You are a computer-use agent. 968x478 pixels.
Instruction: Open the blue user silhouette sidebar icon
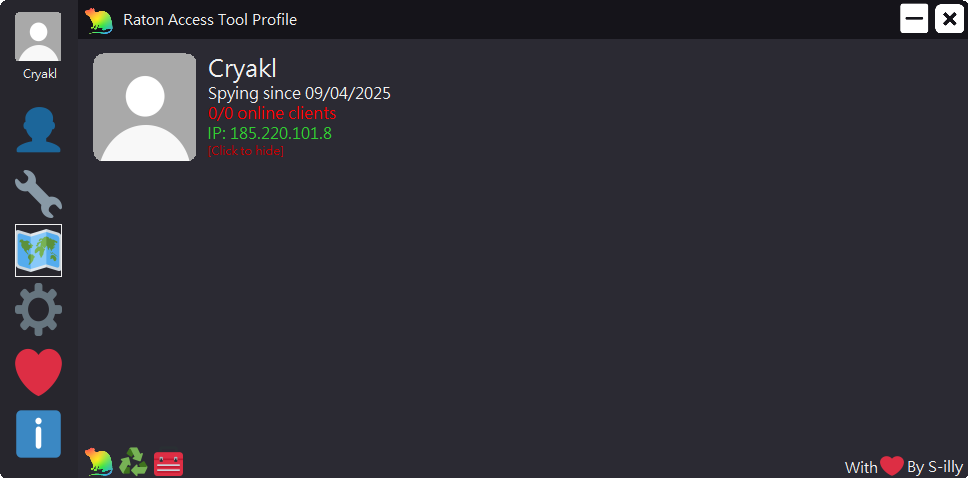point(38,130)
